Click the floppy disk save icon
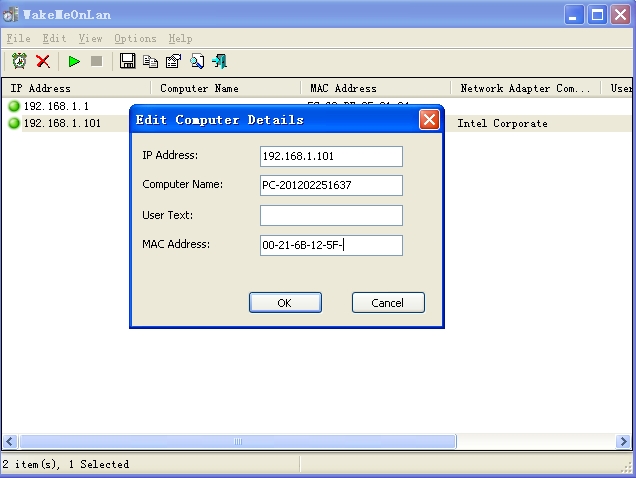The image size is (636, 478). click(x=128, y=62)
